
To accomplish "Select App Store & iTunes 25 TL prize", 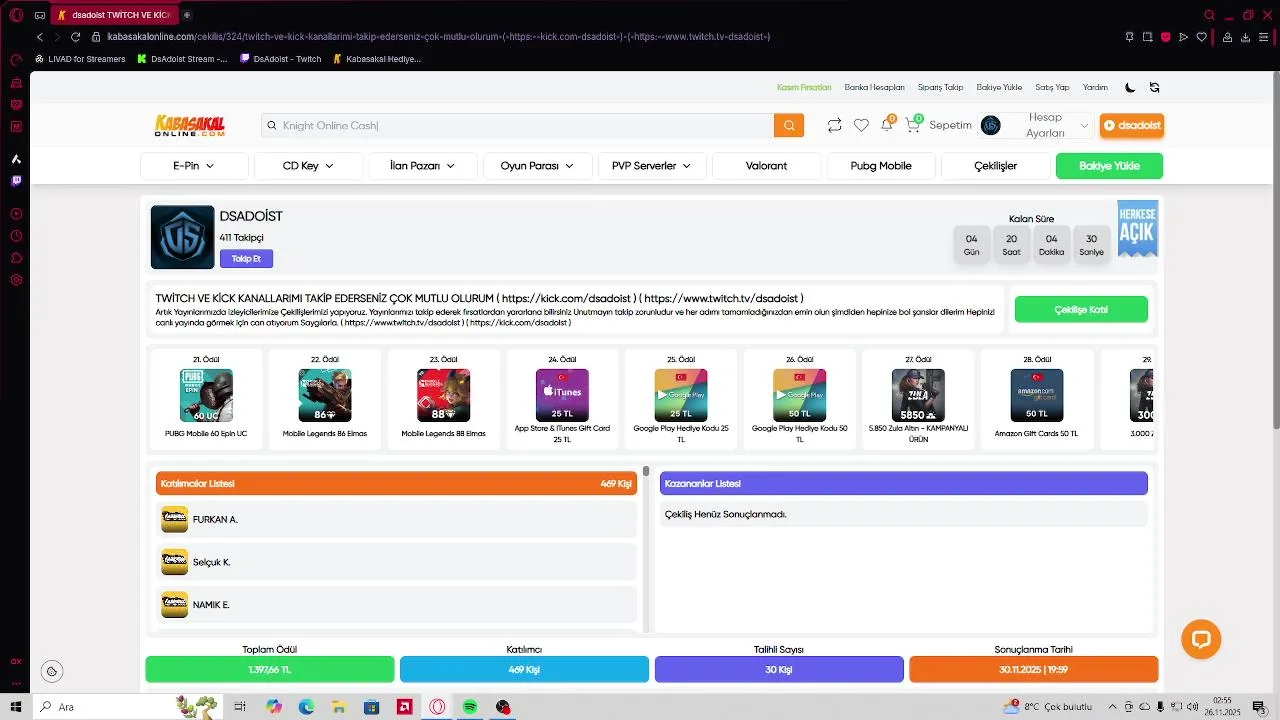I will click(x=562, y=398).
